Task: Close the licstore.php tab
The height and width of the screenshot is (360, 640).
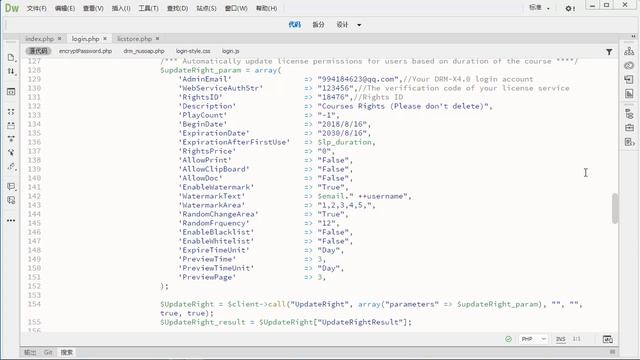Action: (158, 38)
